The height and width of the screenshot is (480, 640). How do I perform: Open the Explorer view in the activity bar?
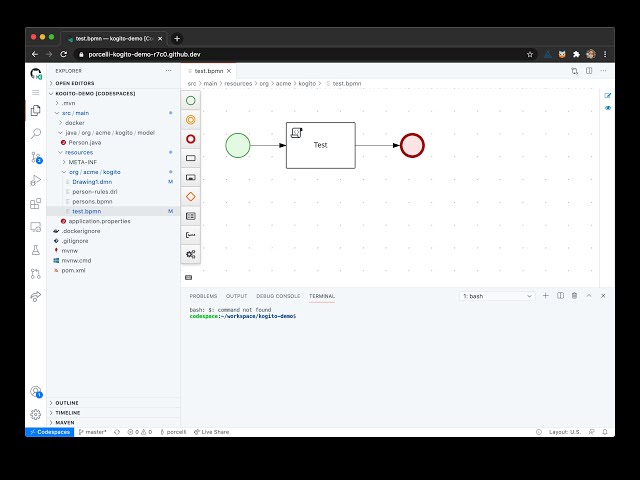[x=36, y=110]
